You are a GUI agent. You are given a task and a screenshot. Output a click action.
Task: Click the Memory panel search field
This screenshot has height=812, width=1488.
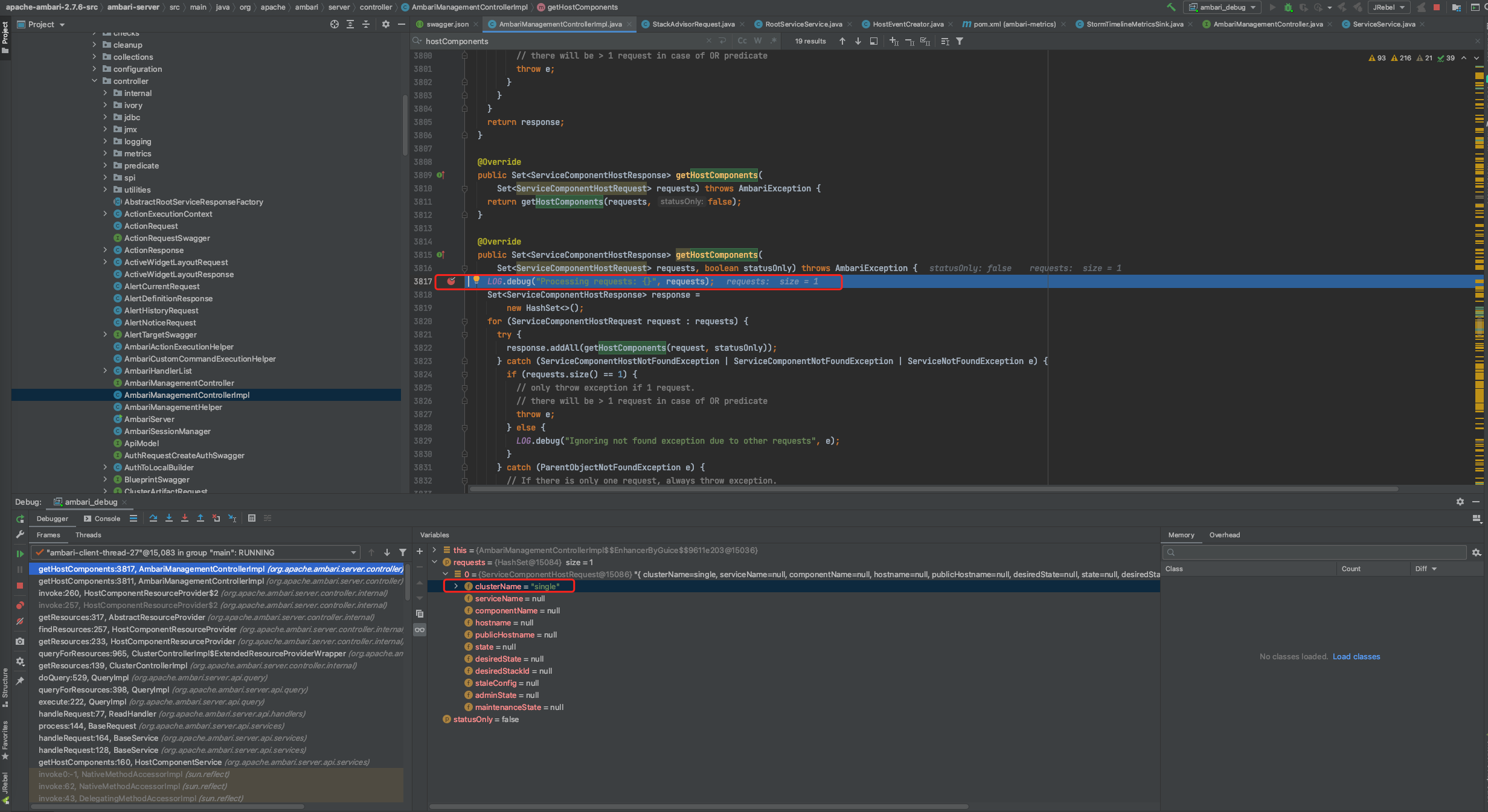point(1315,552)
